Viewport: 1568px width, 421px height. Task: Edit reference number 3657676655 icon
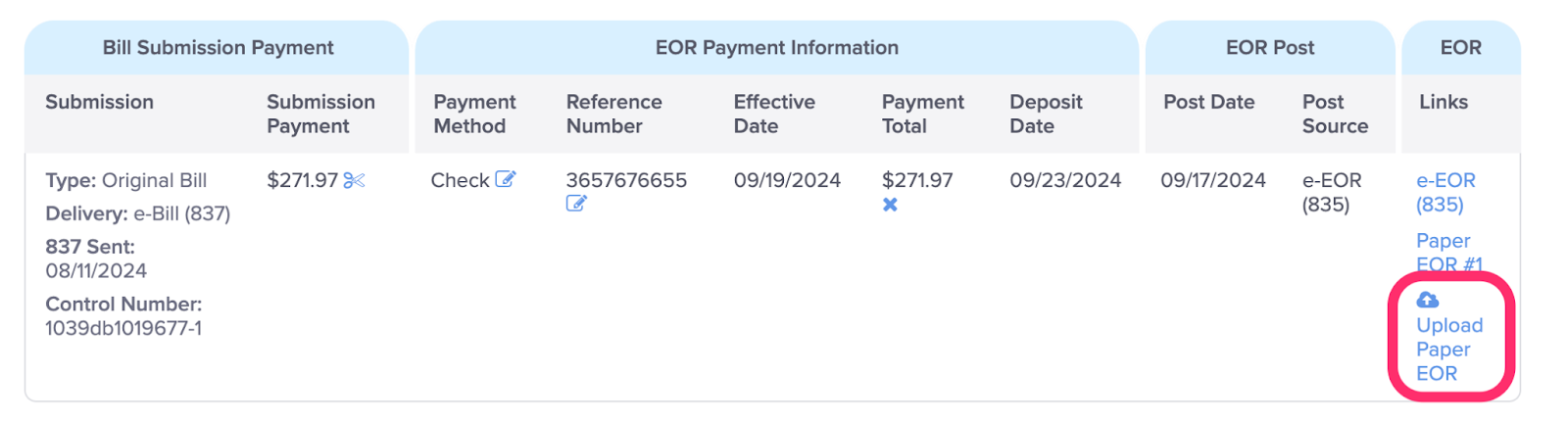[576, 204]
